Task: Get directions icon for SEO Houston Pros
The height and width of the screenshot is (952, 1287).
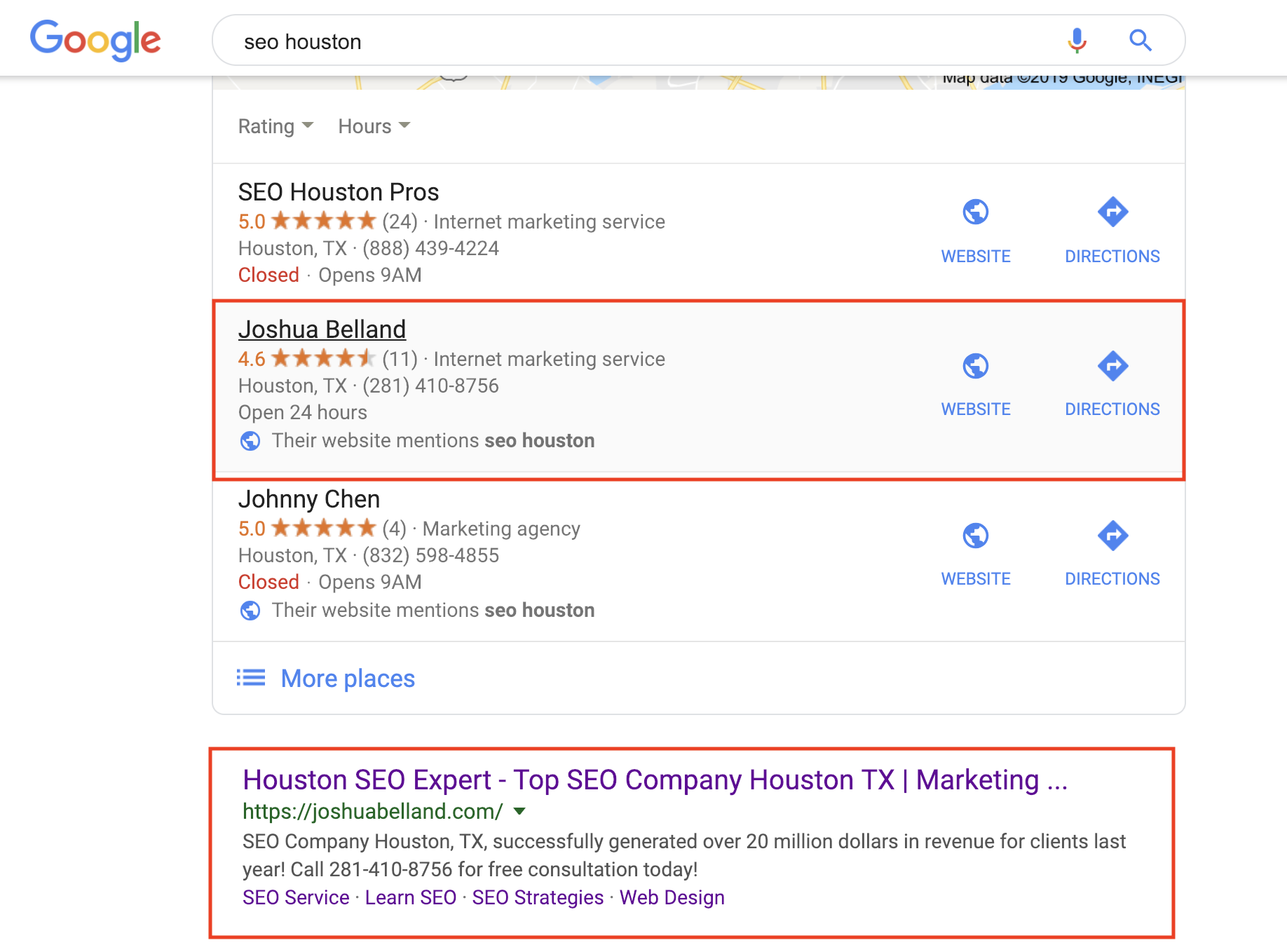Action: [x=1112, y=212]
